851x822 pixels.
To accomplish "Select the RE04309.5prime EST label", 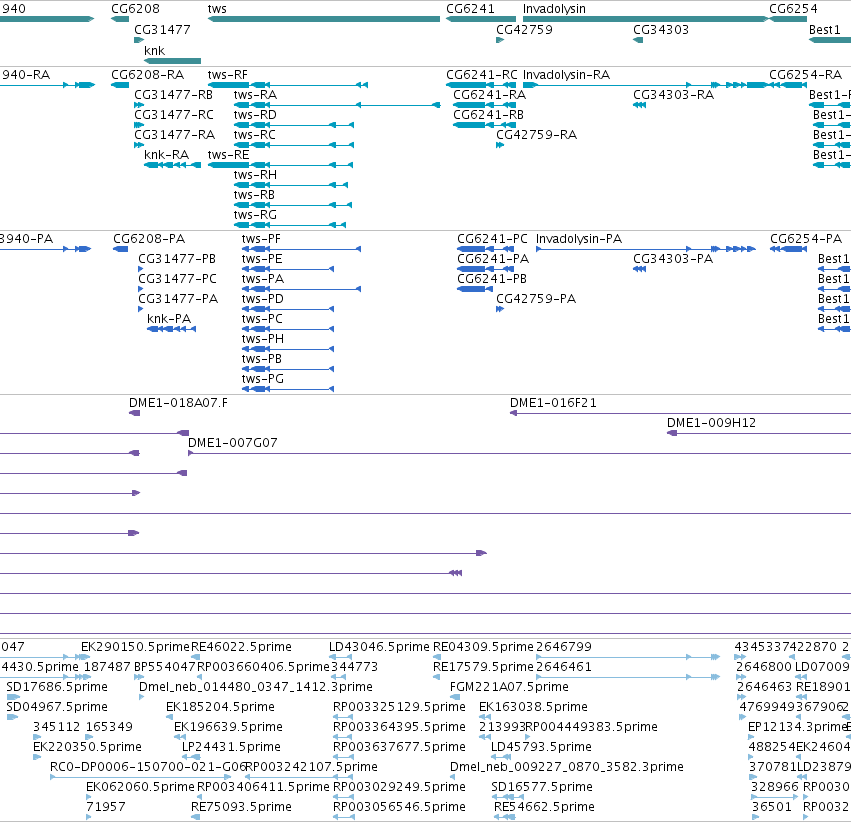I will (484, 647).
